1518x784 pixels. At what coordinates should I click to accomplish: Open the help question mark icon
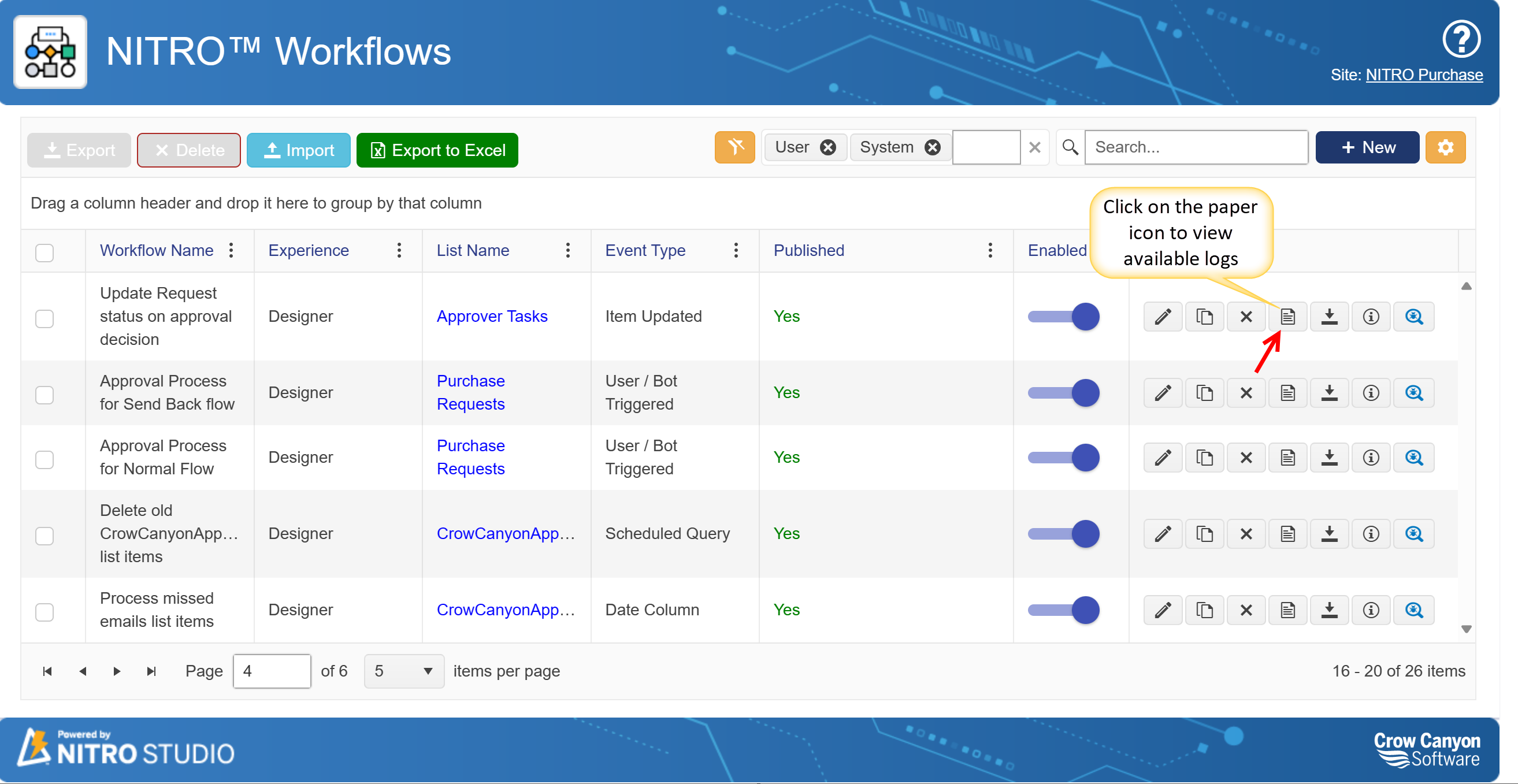point(1461,39)
